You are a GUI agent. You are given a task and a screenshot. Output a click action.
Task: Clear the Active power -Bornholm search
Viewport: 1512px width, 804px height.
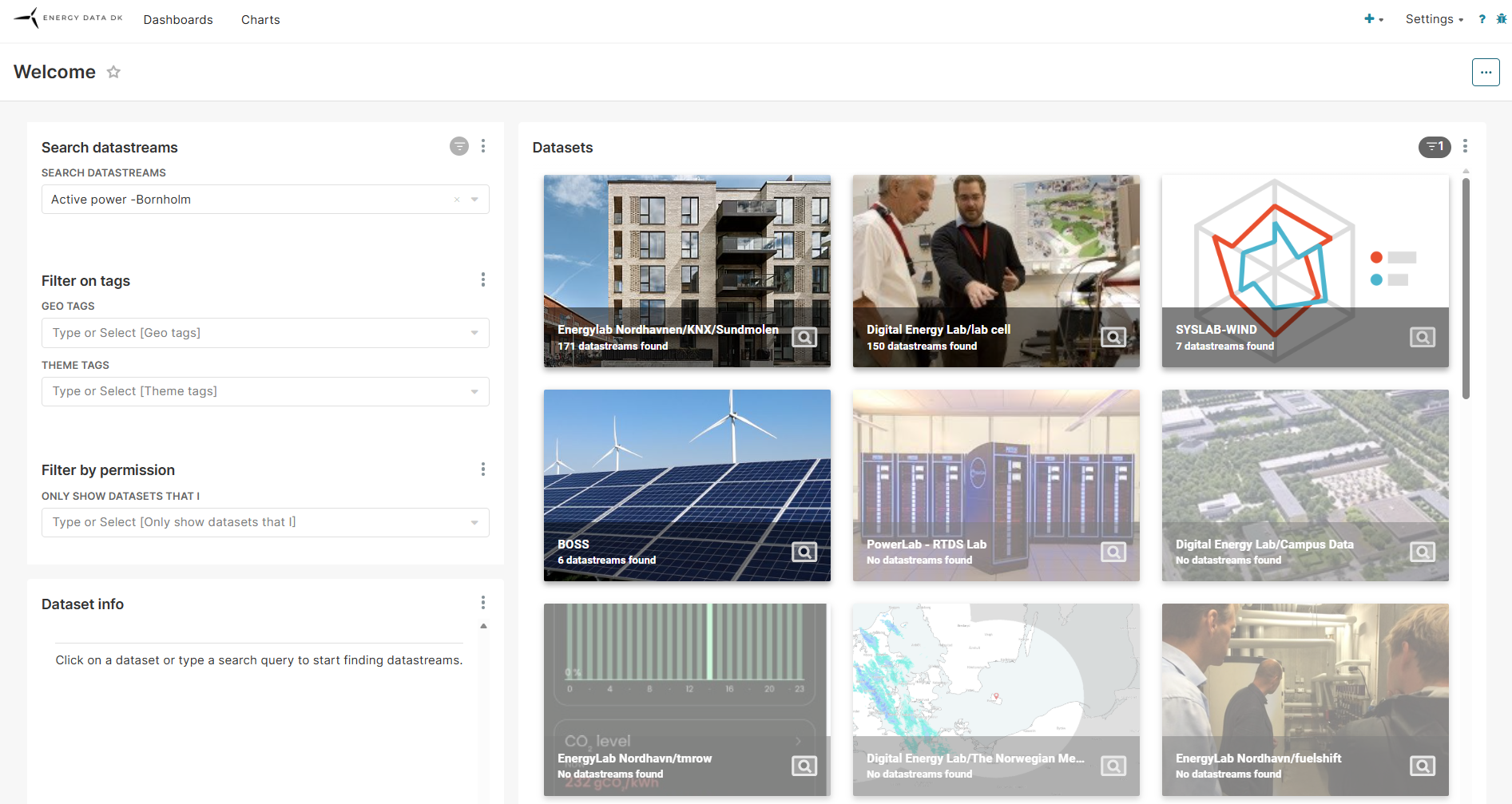[457, 200]
